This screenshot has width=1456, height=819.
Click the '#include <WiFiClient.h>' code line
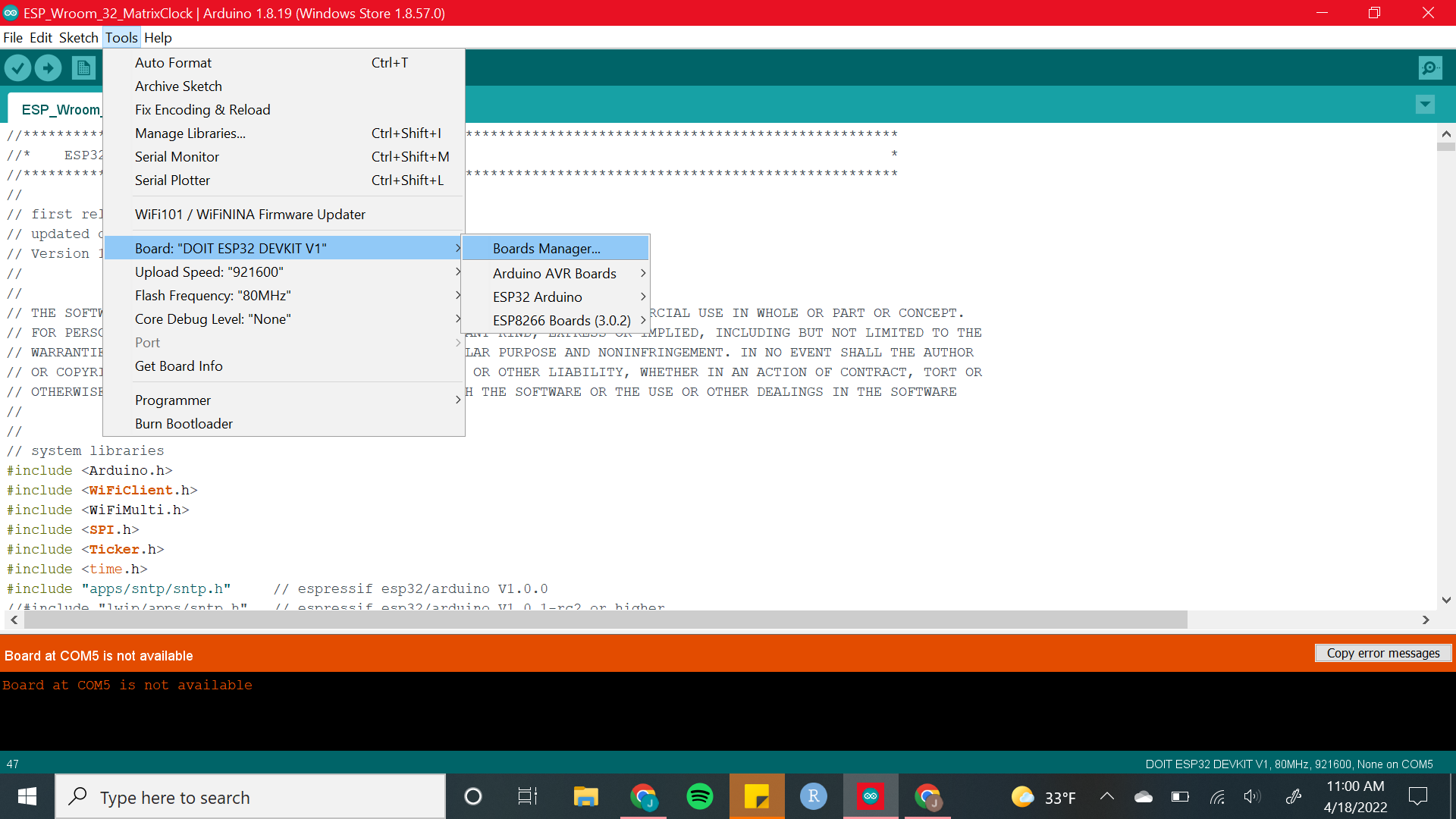point(102,491)
